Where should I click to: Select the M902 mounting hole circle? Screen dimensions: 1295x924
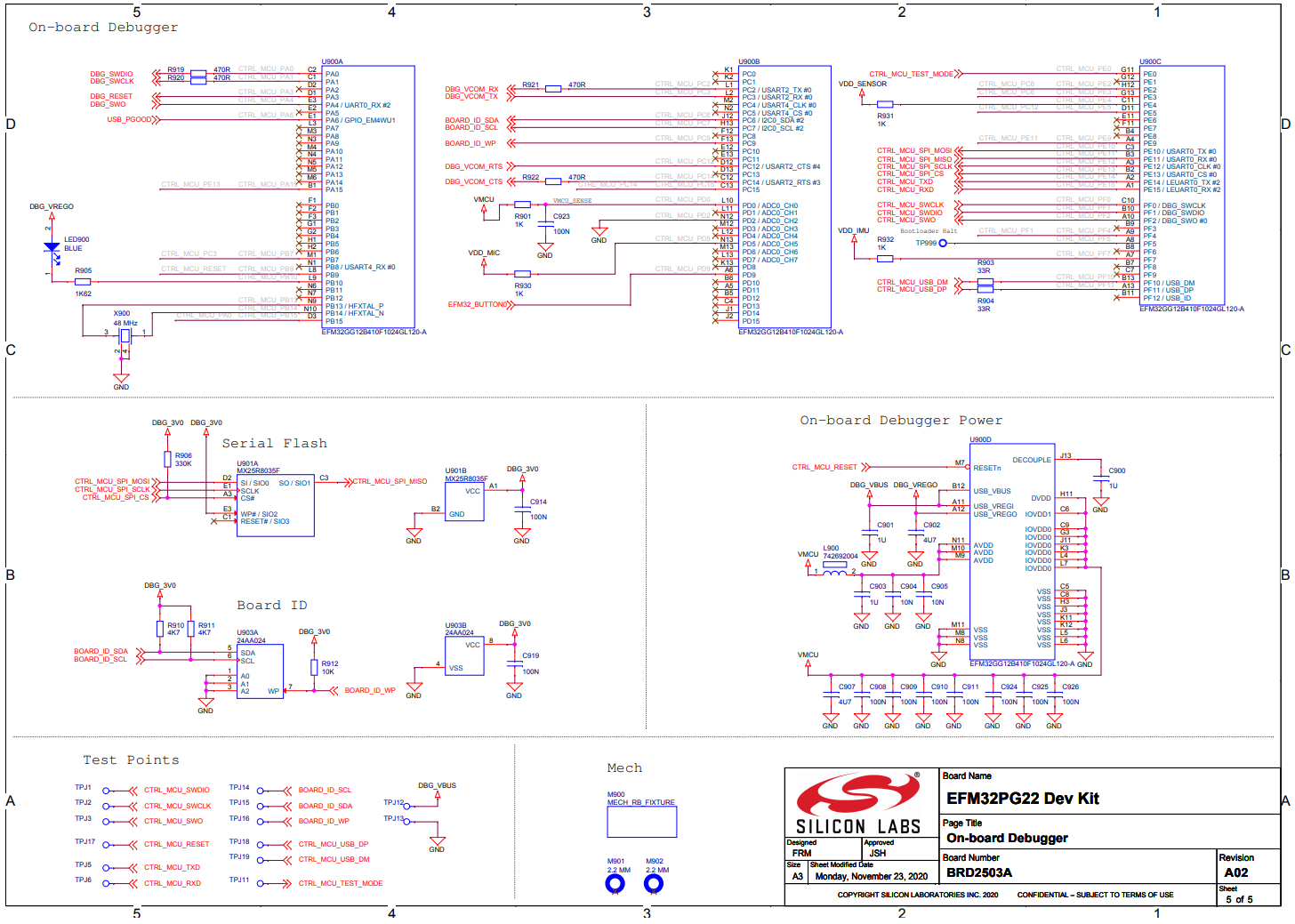click(x=653, y=884)
